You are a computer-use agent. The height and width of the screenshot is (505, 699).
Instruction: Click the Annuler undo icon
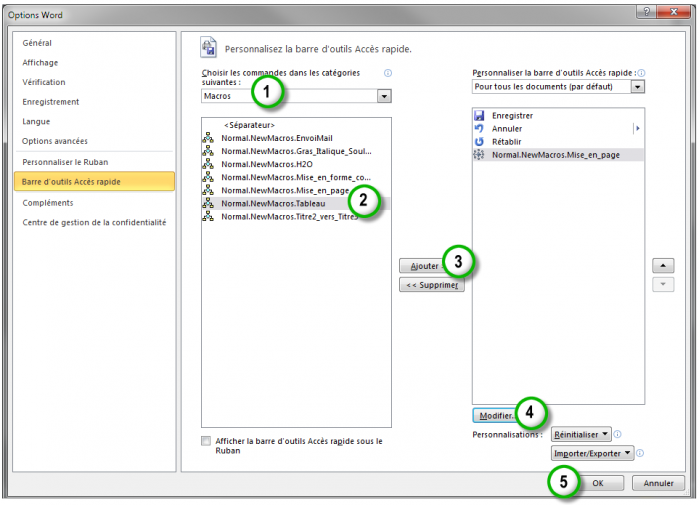click(x=479, y=129)
